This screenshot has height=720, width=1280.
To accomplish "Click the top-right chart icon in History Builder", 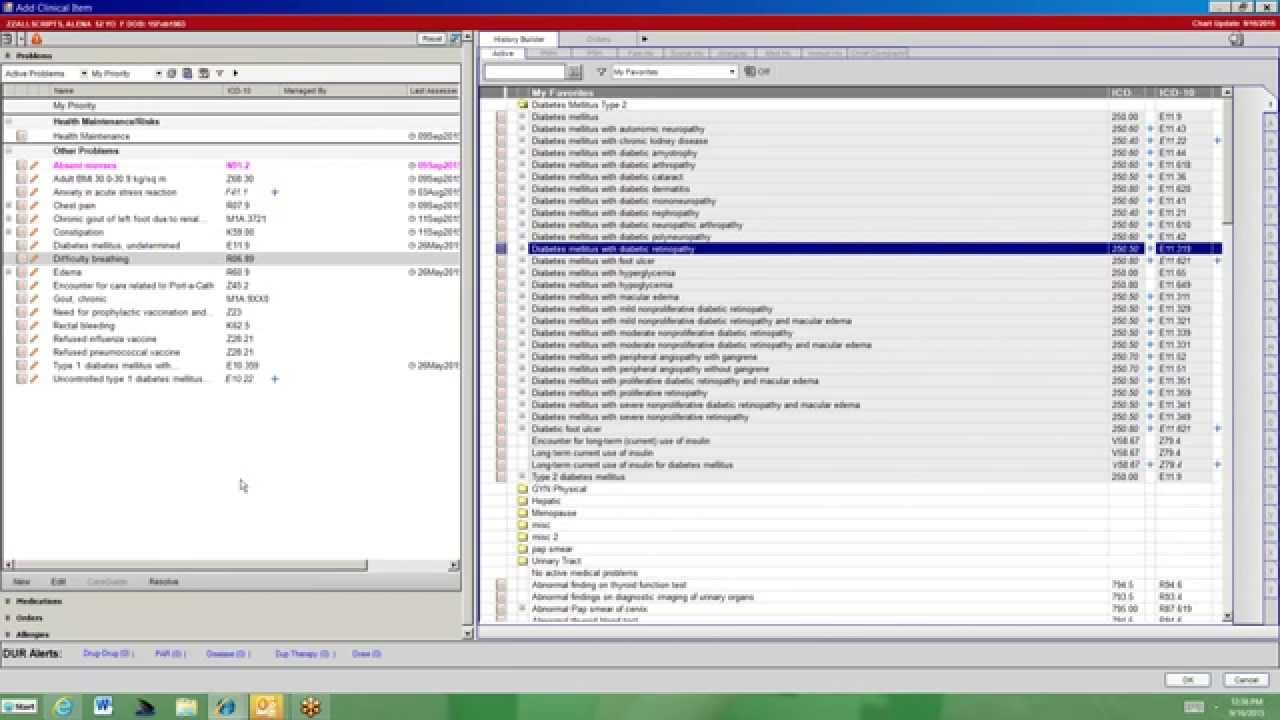I will coord(1237,39).
